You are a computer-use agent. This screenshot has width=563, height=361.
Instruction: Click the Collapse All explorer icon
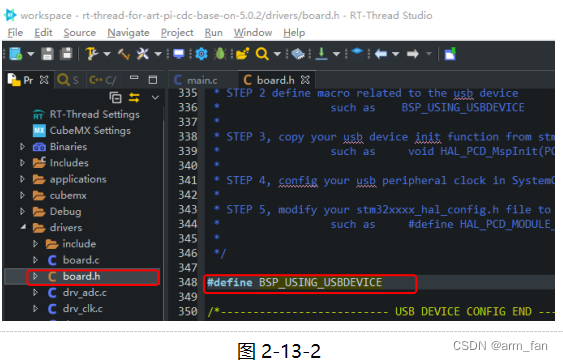115,97
